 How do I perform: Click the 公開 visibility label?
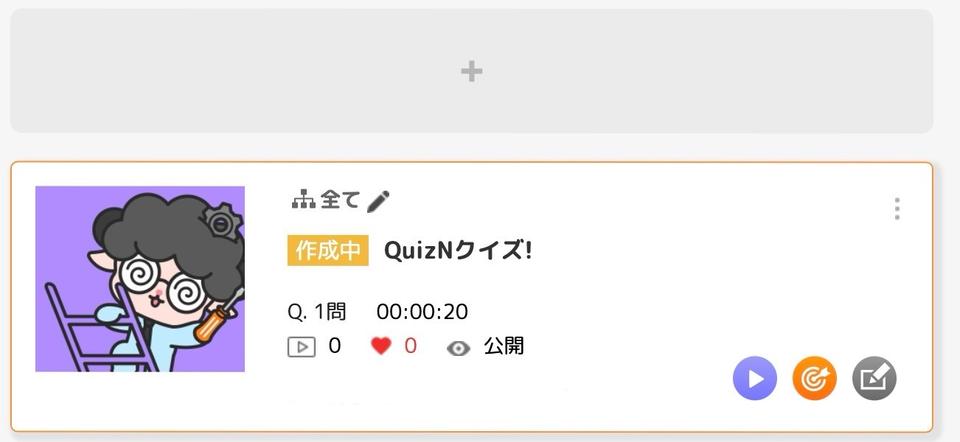pyautogui.click(x=504, y=346)
